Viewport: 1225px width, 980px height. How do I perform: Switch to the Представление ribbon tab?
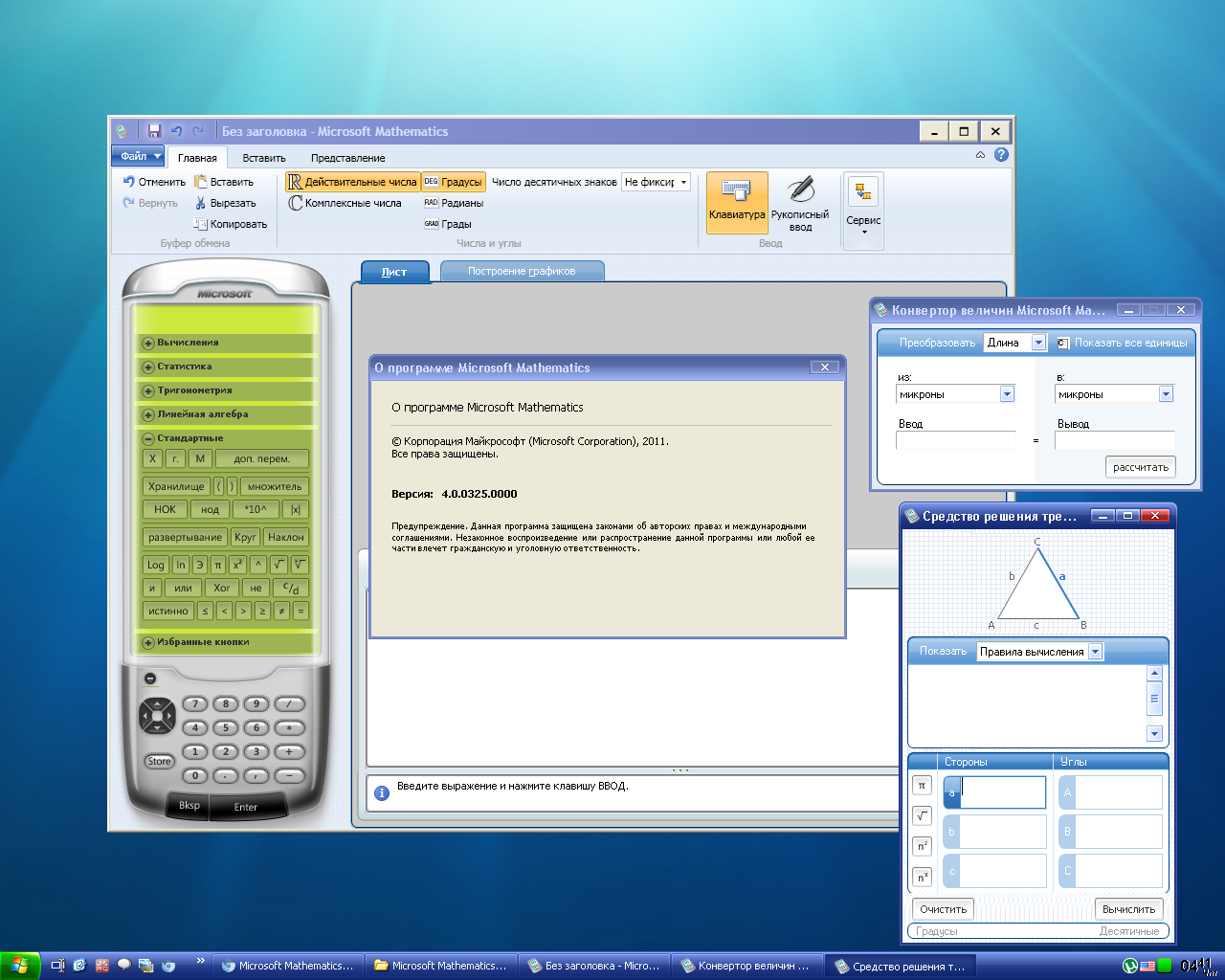point(348,158)
